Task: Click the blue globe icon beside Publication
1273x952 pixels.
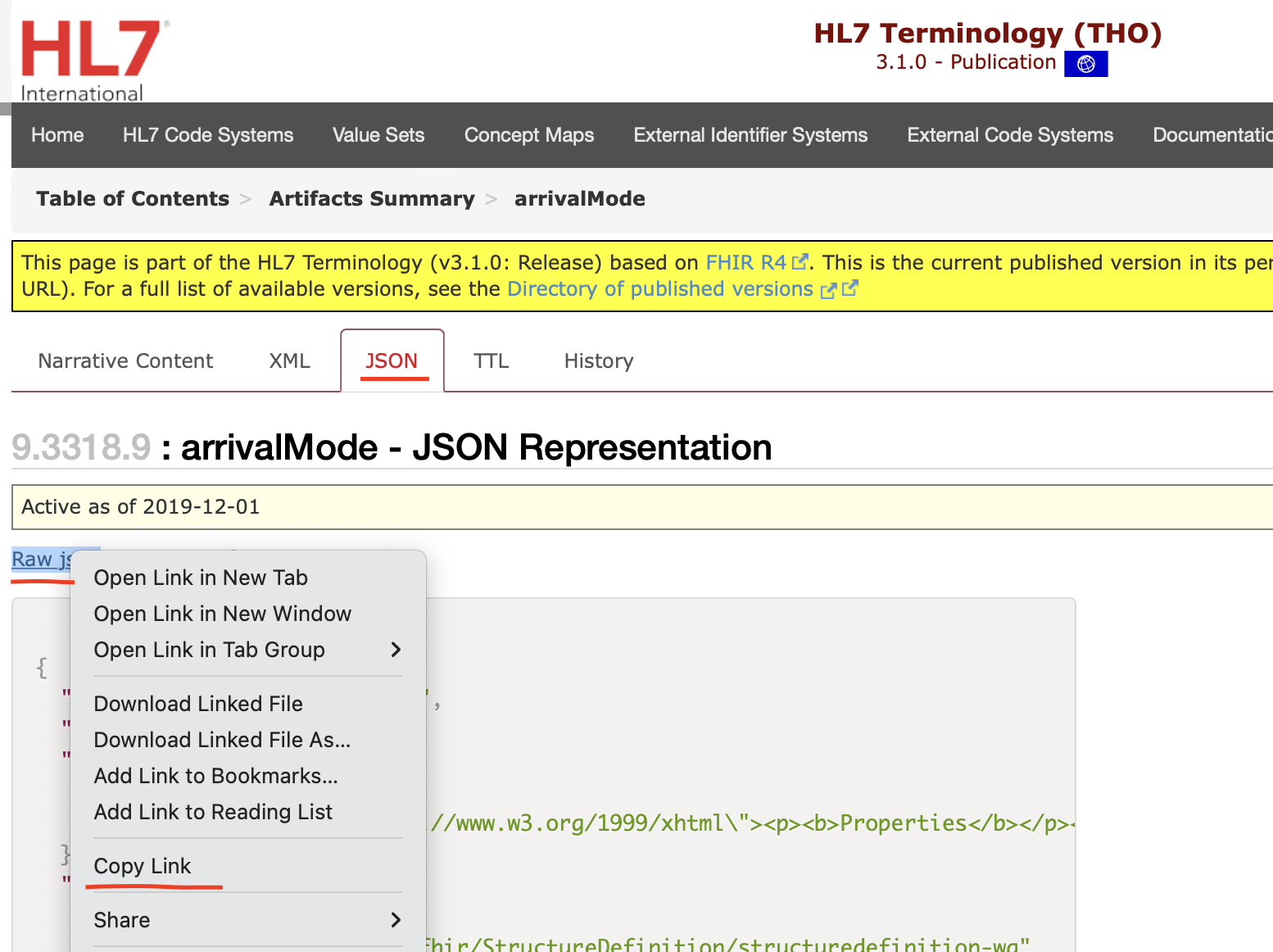Action: [1085, 64]
